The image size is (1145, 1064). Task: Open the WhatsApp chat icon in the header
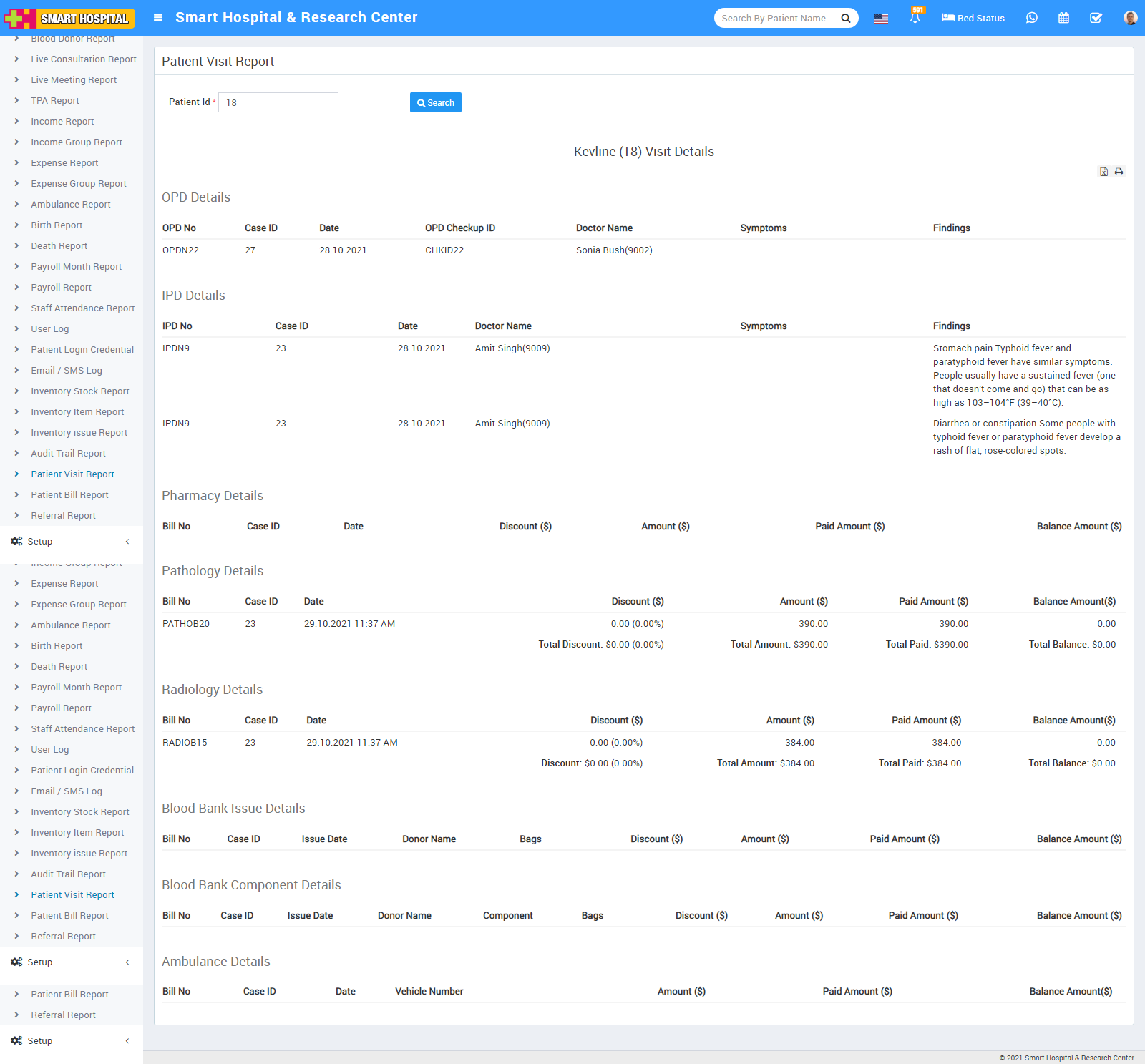click(x=1031, y=18)
